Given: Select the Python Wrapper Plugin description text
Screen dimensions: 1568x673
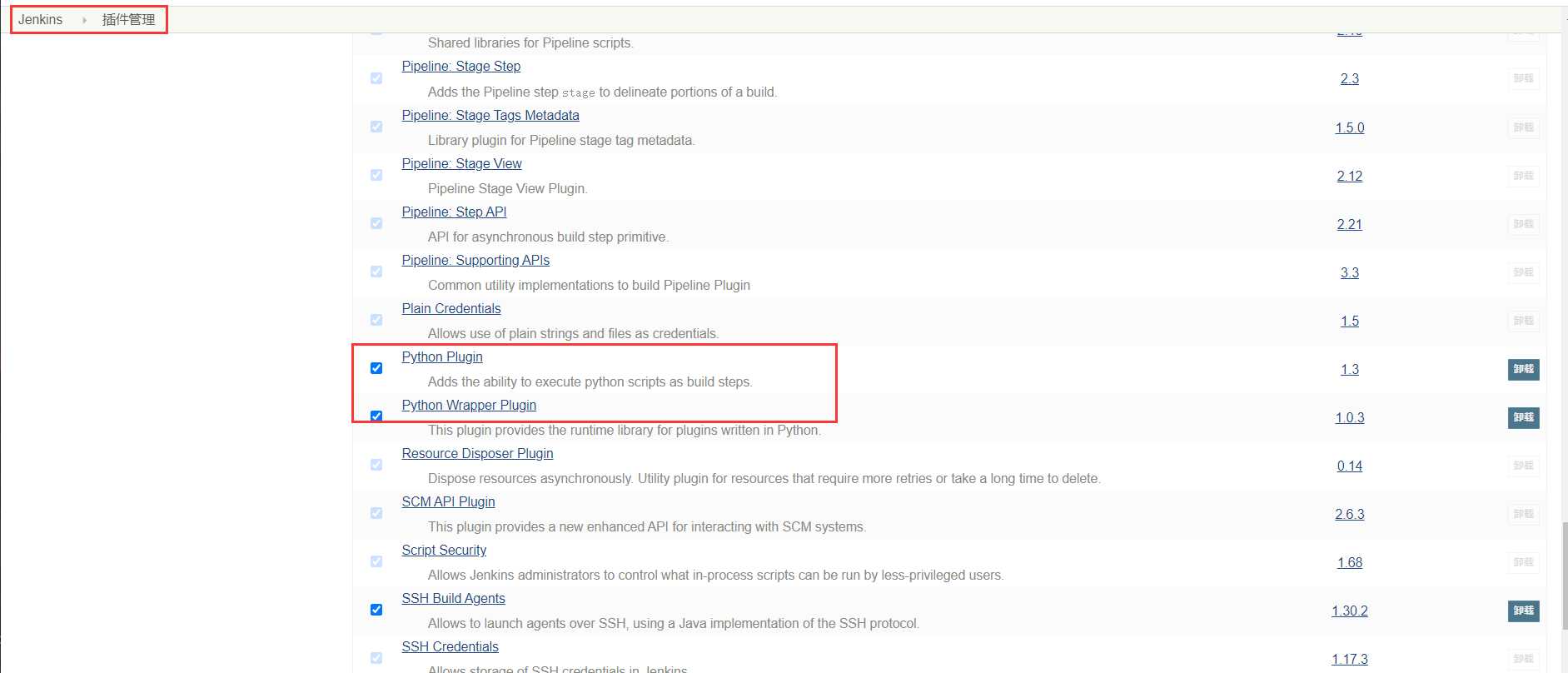Looking at the screenshot, I should coord(625,430).
